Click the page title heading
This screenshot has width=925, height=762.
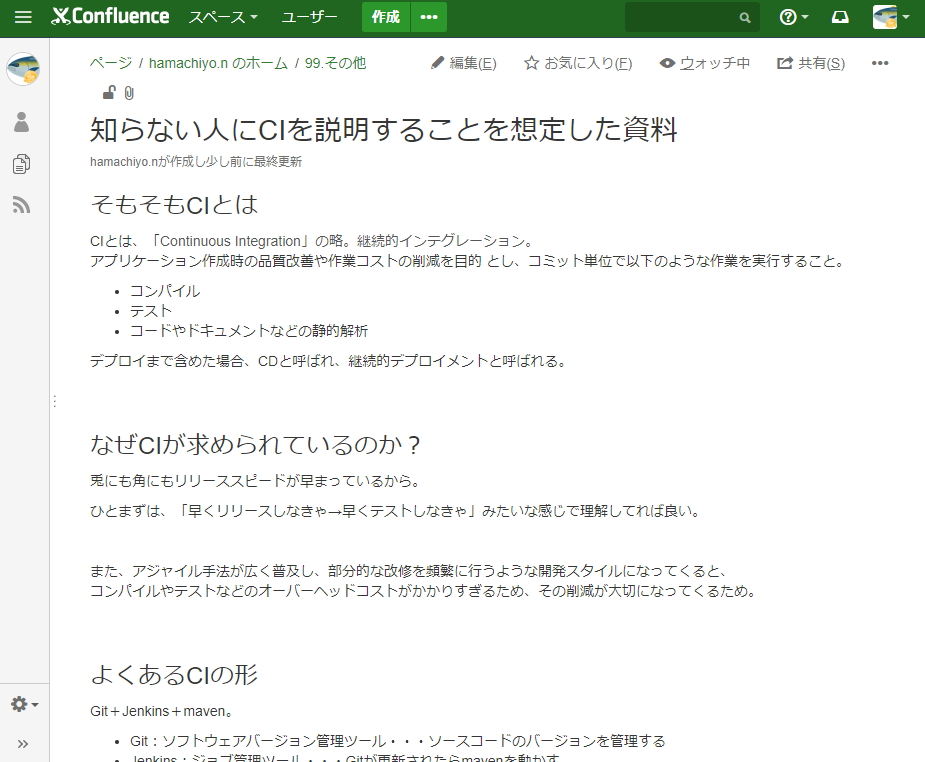(x=383, y=130)
